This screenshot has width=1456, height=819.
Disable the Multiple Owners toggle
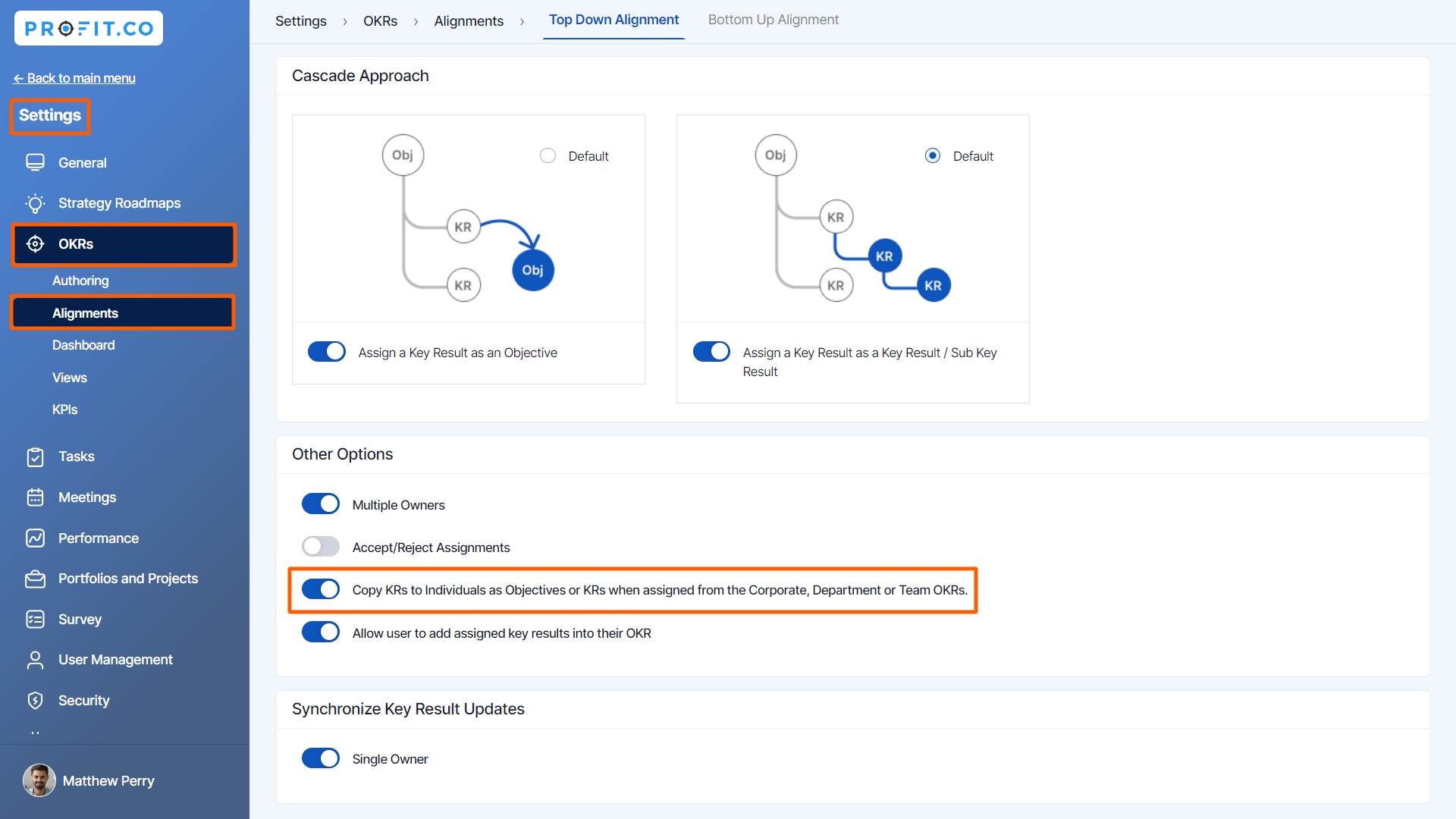(x=321, y=504)
